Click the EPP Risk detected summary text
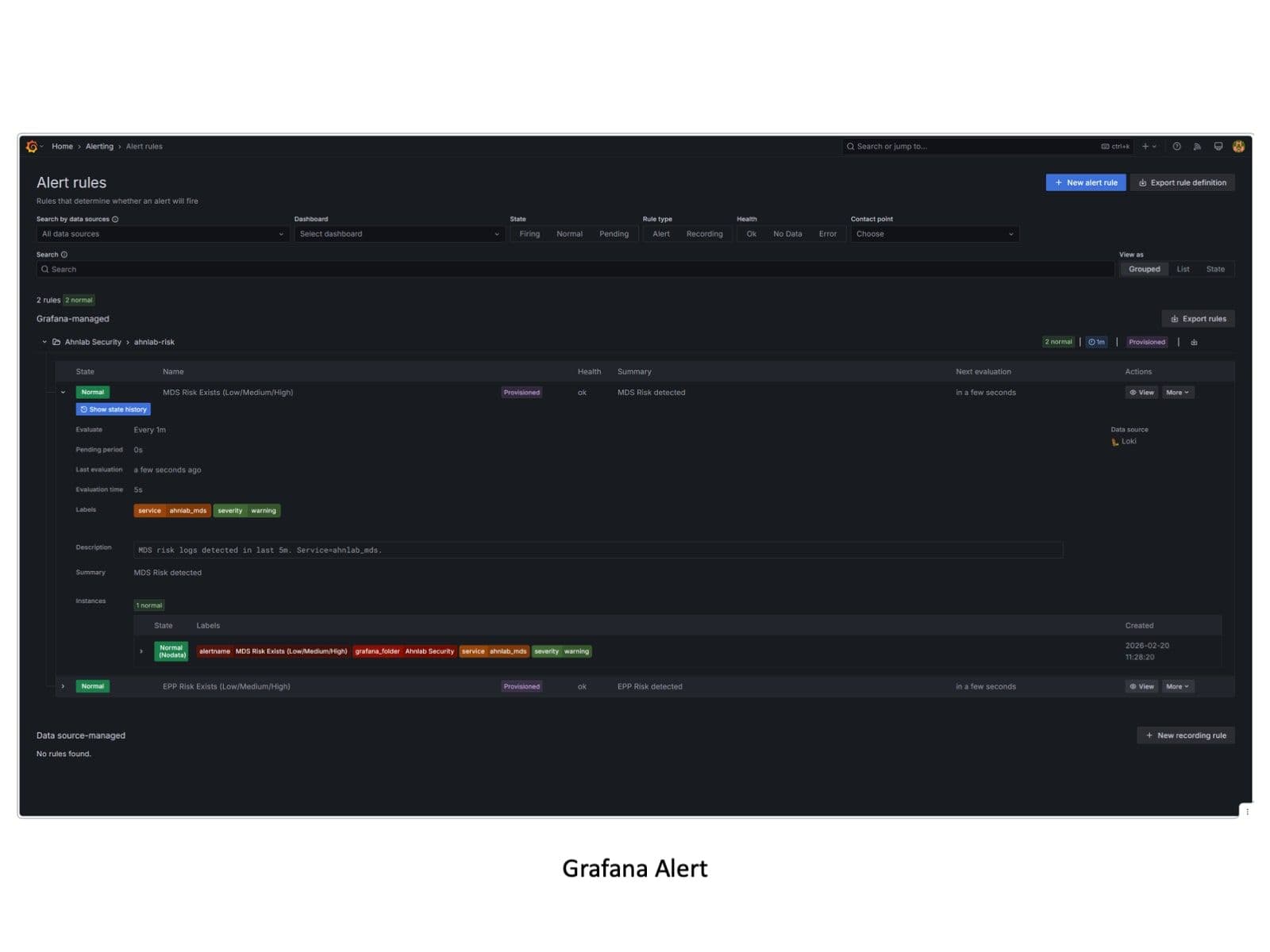Image resolution: width=1270 pixels, height=952 pixels. click(x=650, y=687)
